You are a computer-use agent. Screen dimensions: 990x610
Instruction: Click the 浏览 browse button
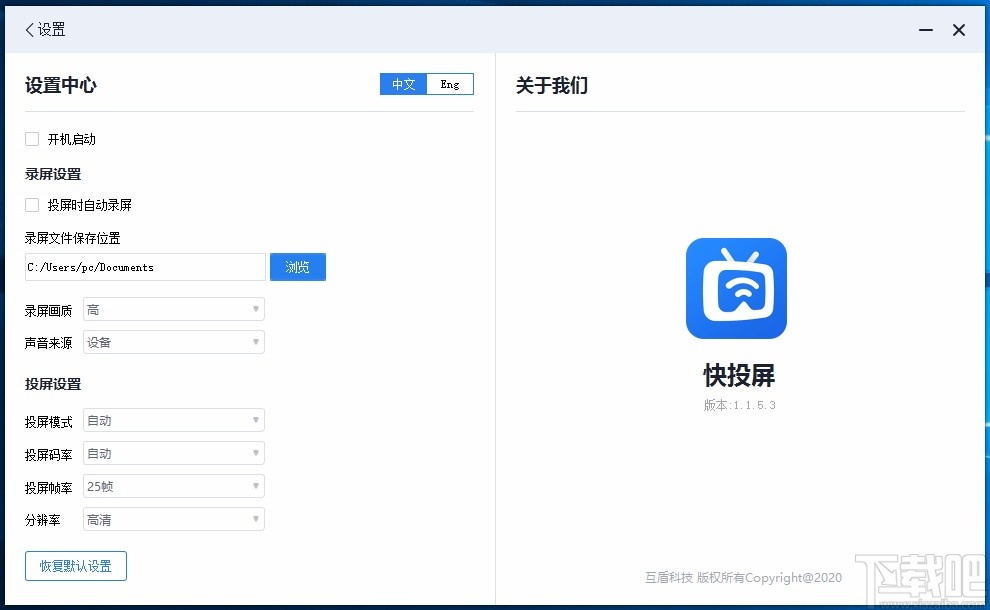298,266
